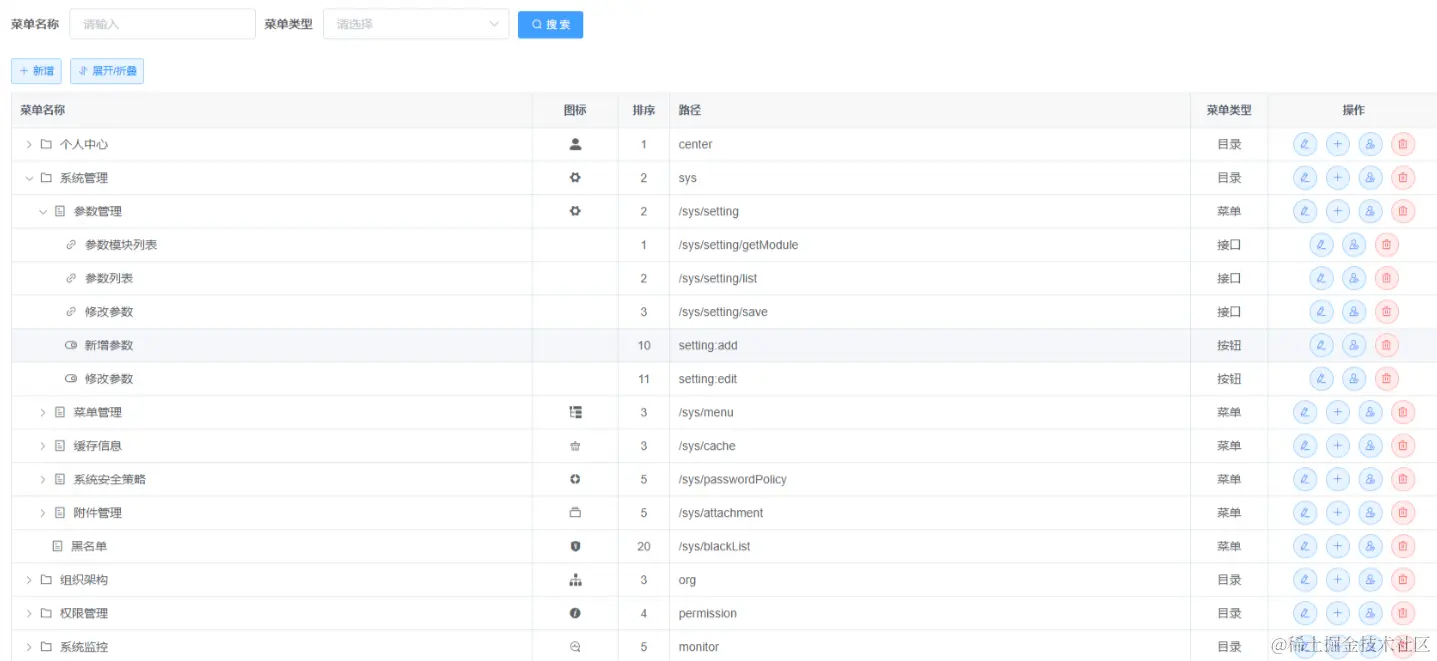Expand the 菜单管理 tree node
The width and height of the screenshot is (1437, 661).
pyautogui.click(x=43, y=412)
